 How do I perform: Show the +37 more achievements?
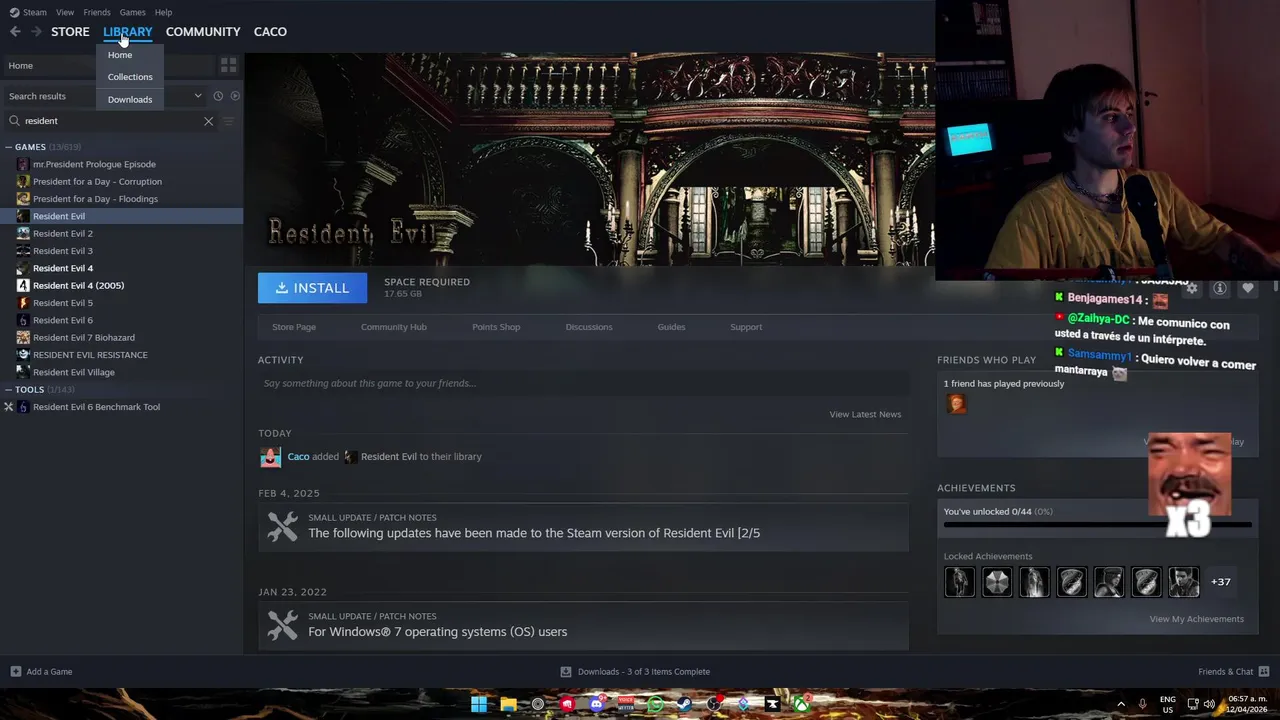(1221, 582)
